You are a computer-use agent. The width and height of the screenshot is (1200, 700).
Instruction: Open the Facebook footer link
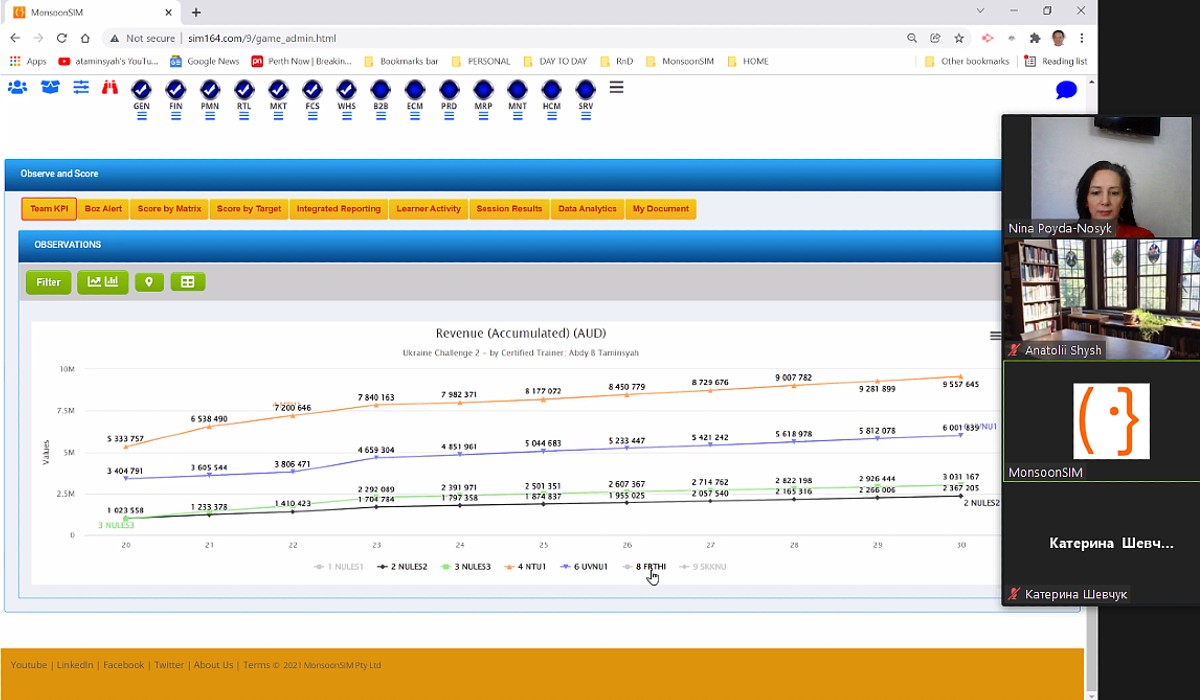[x=123, y=665]
